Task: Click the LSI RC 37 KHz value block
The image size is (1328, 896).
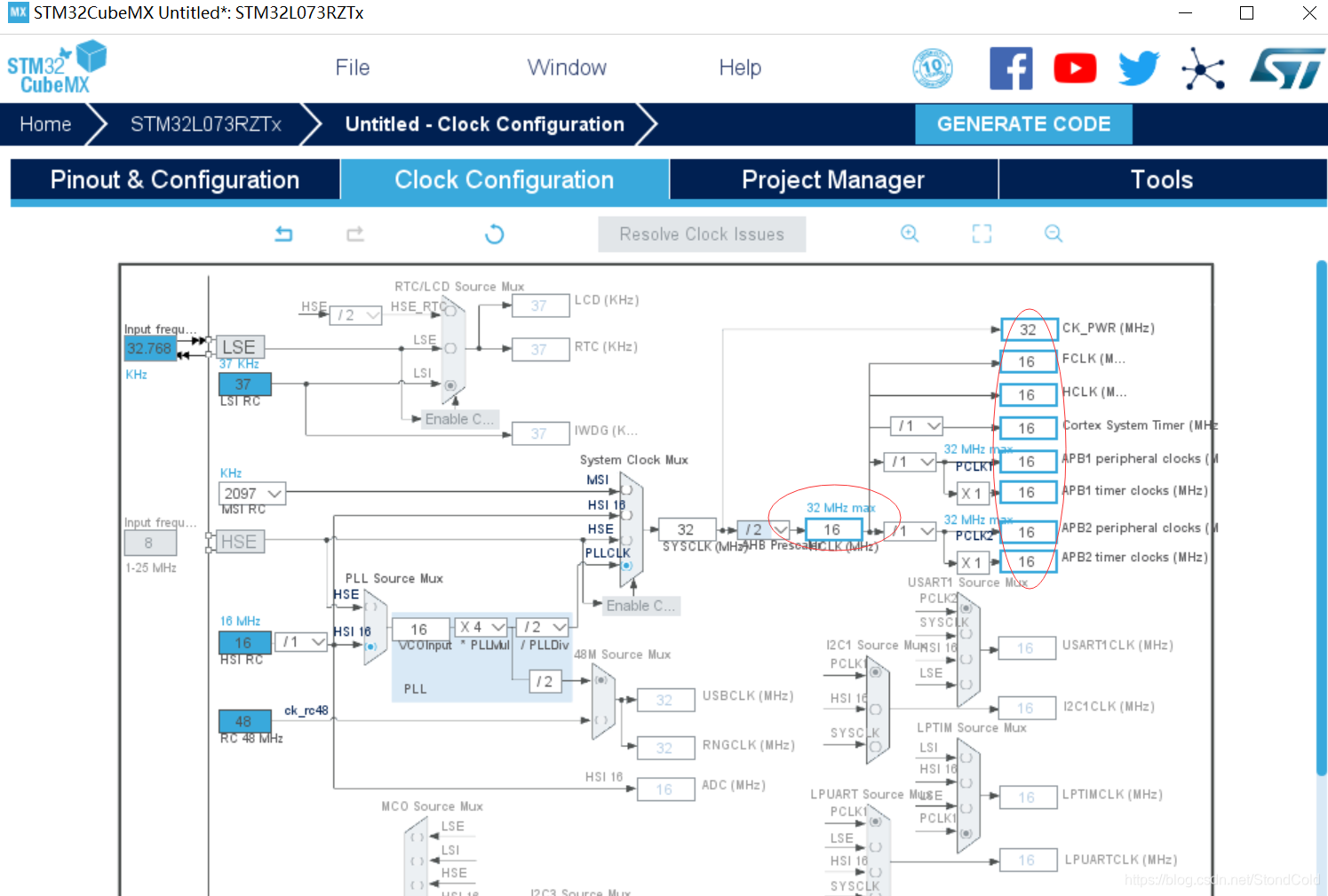Action: point(244,384)
